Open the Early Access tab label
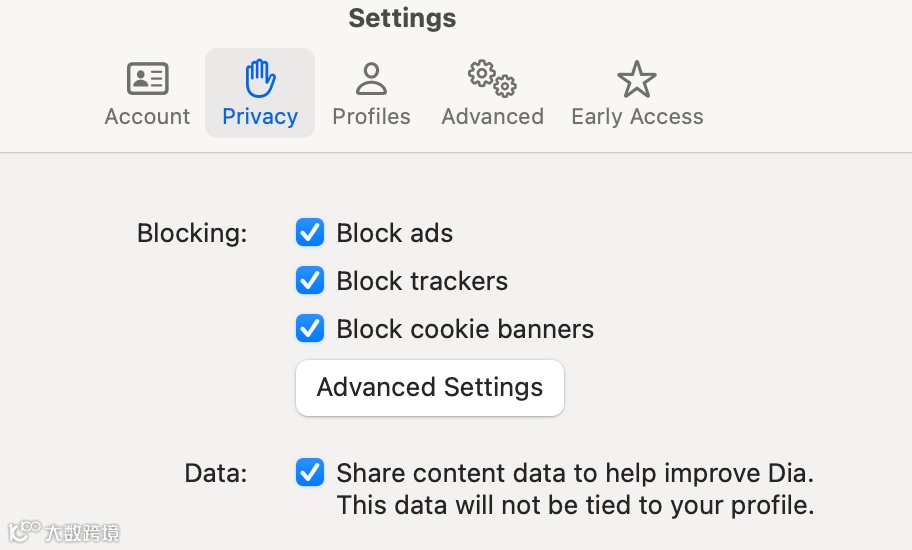The height and width of the screenshot is (550, 912). pyautogui.click(x=637, y=116)
